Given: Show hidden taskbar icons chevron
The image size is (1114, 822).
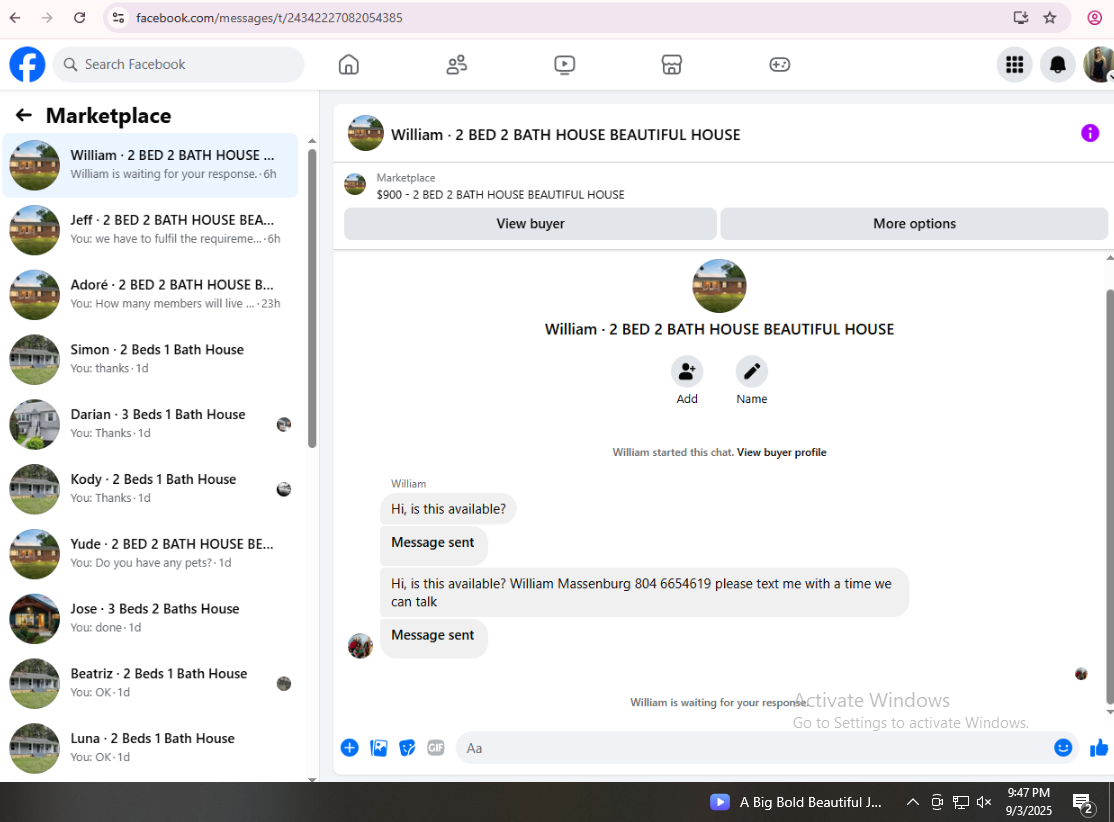Looking at the screenshot, I should point(913,802).
